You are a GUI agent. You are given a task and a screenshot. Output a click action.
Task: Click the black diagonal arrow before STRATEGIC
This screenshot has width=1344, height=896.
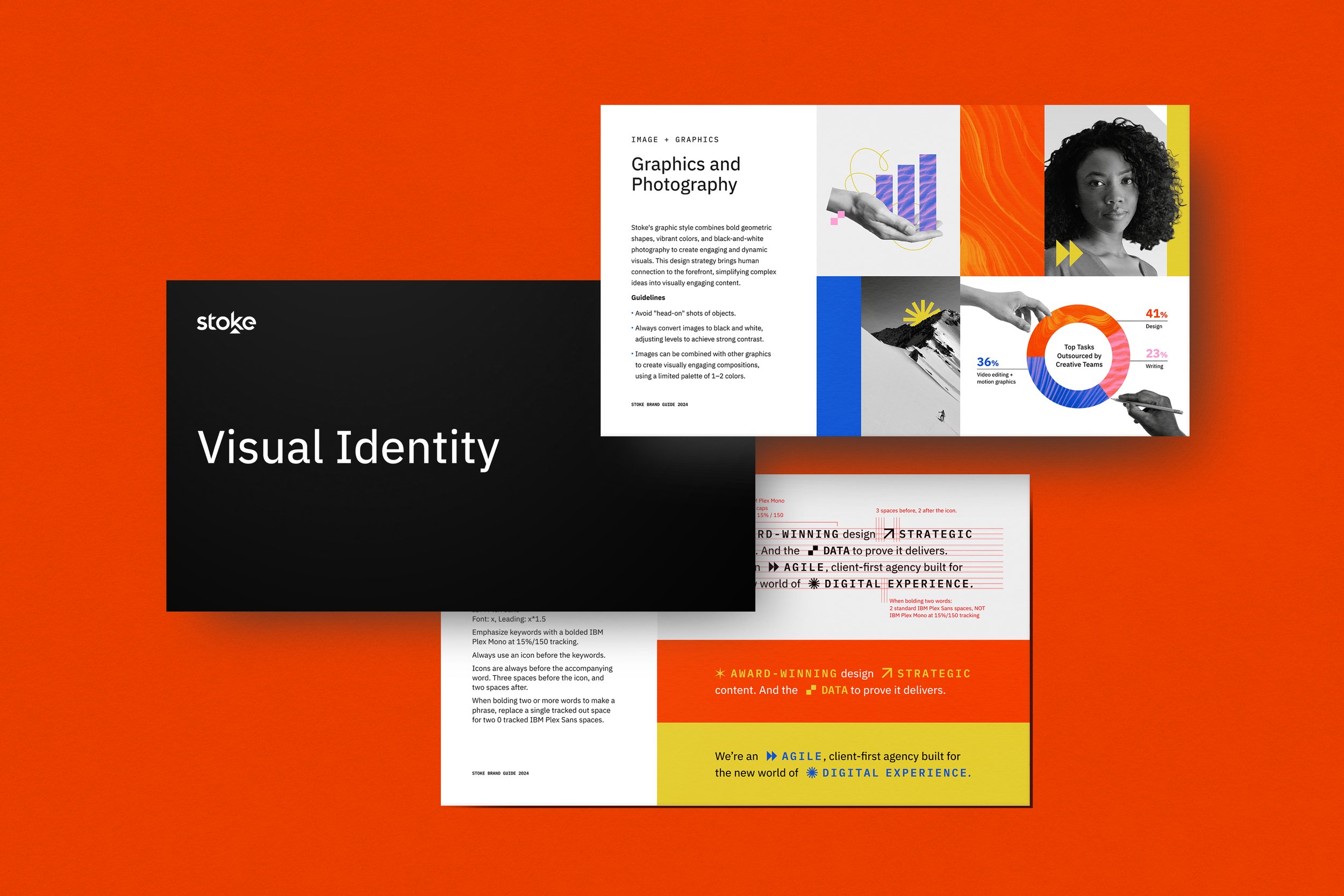[x=888, y=534]
